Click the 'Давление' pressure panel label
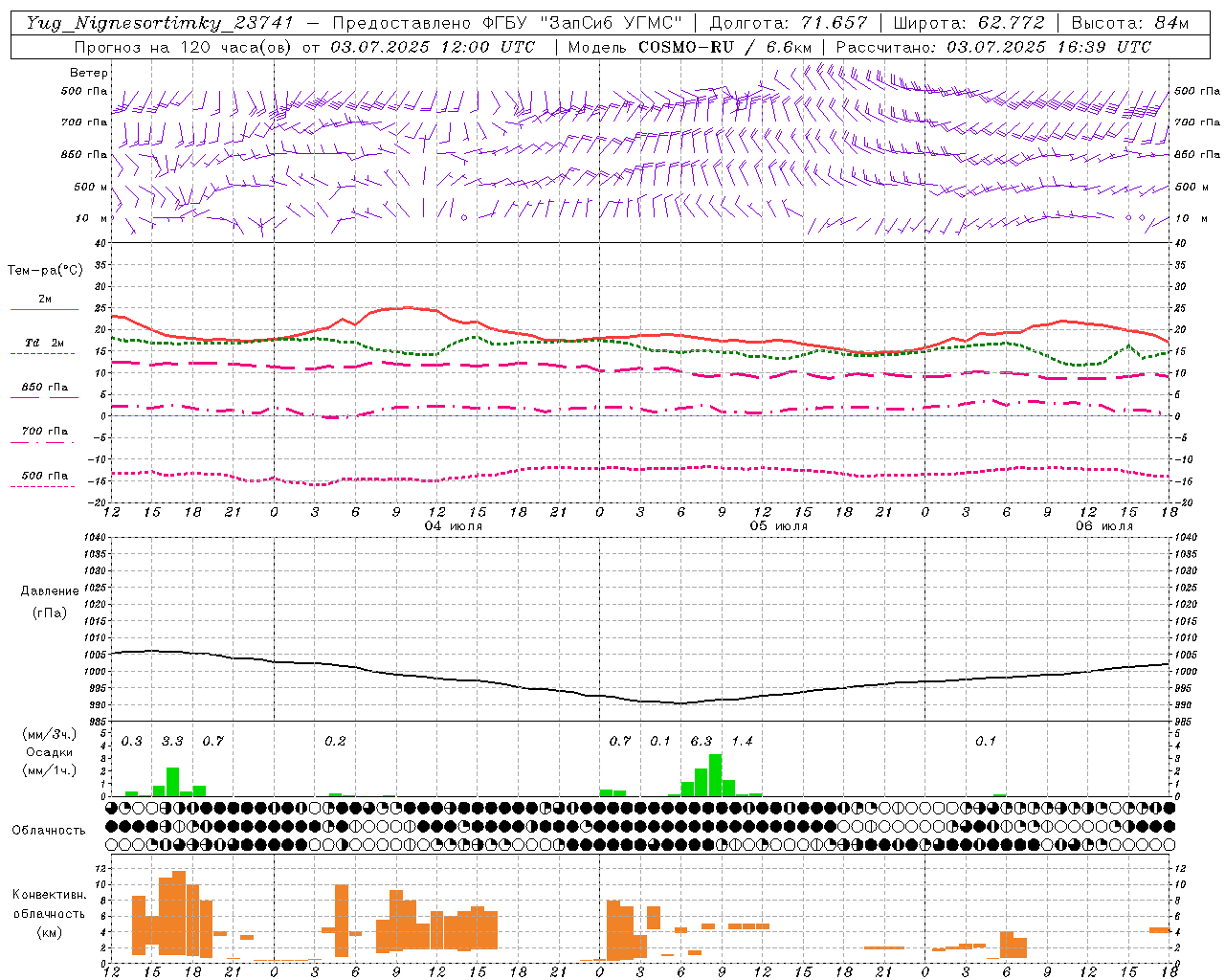The width and height of the screenshot is (1225, 980). [50, 590]
